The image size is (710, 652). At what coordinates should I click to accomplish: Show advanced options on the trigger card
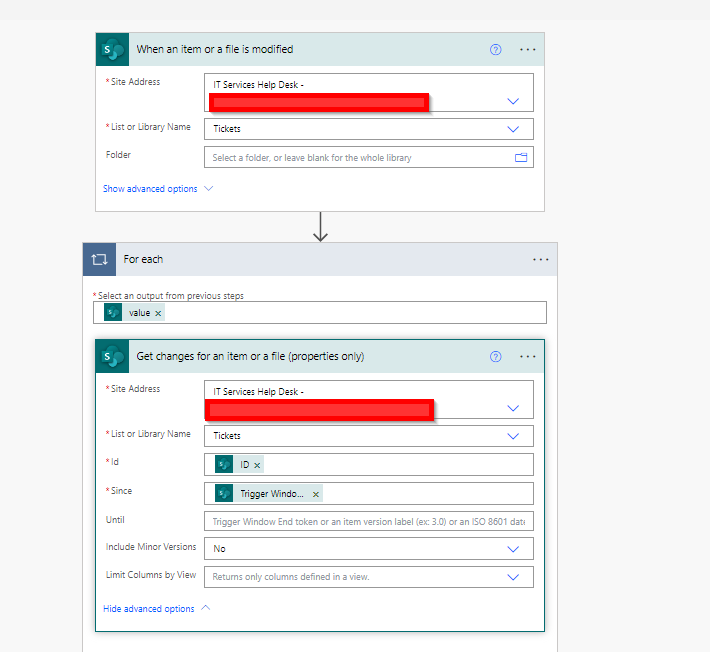157,189
